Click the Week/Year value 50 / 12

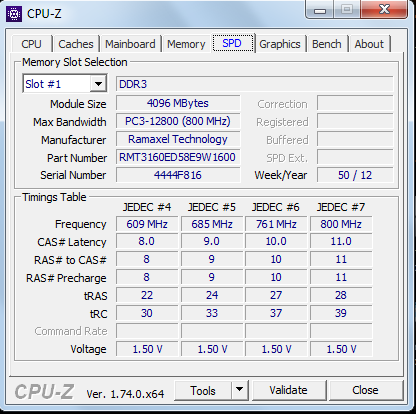point(355,175)
